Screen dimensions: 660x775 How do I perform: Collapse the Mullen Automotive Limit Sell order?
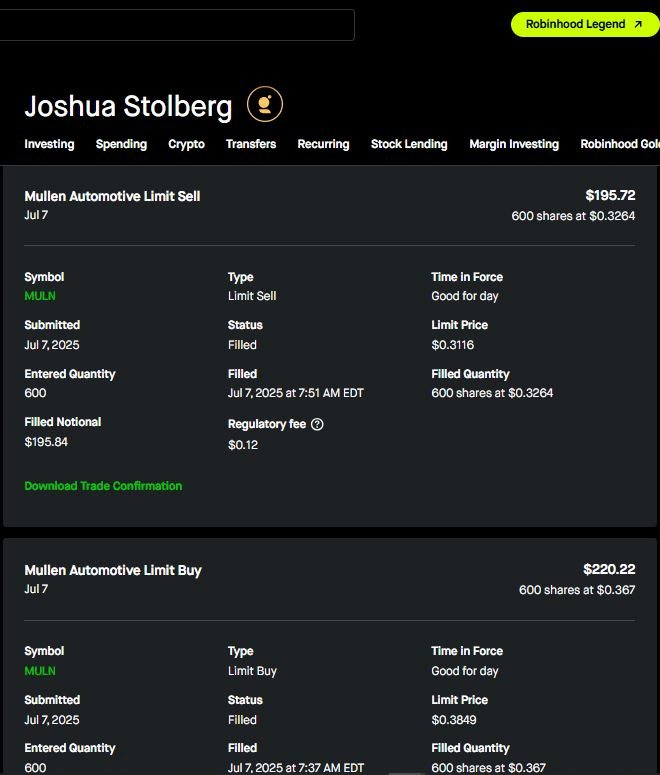click(112, 197)
